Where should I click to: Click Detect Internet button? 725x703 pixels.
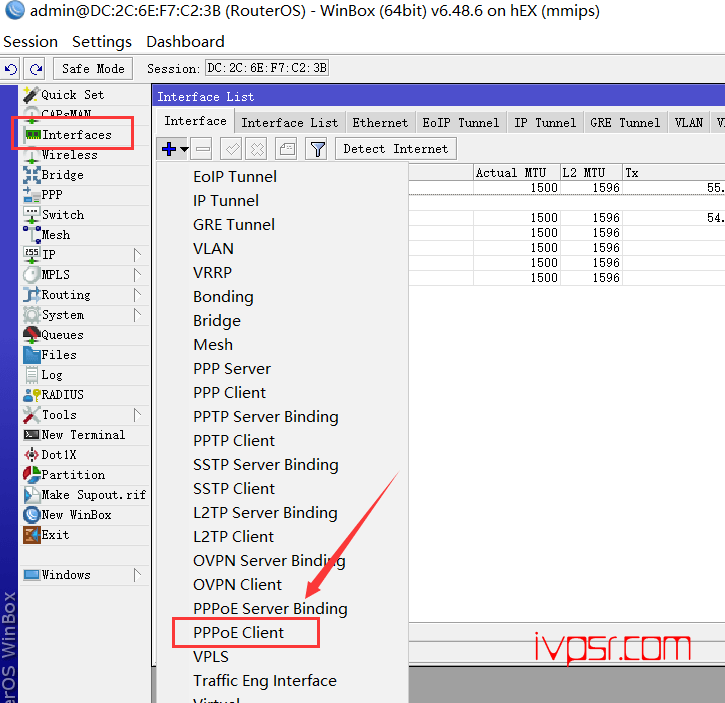pyautogui.click(x=396, y=149)
